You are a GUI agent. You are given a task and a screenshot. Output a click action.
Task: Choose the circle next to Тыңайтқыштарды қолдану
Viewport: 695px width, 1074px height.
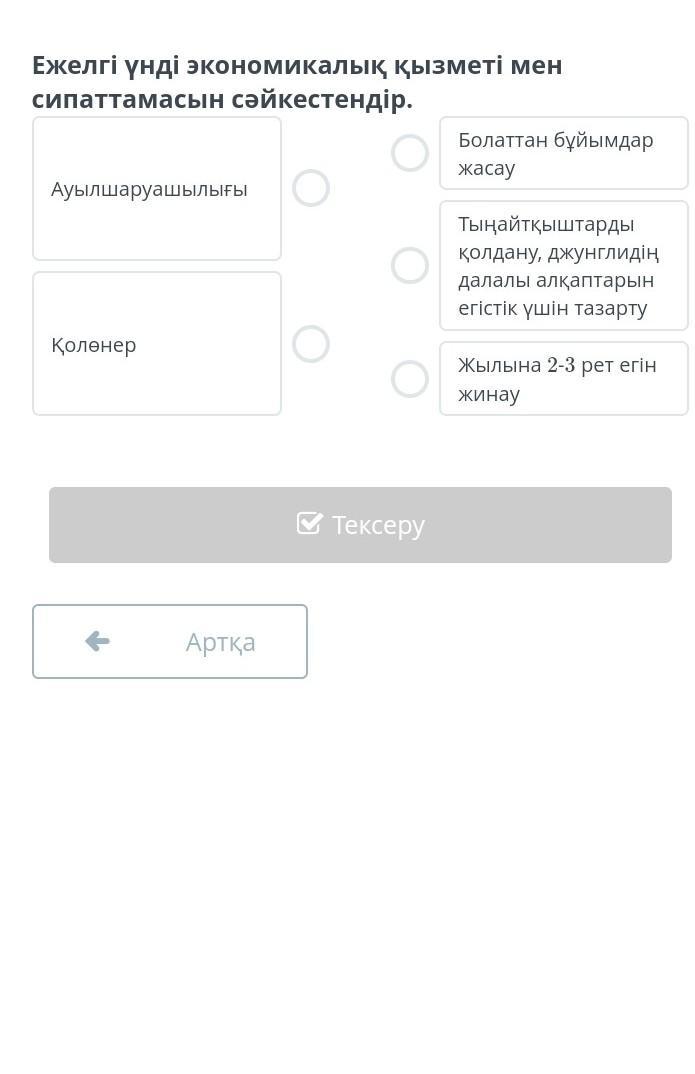[x=410, y=266]
